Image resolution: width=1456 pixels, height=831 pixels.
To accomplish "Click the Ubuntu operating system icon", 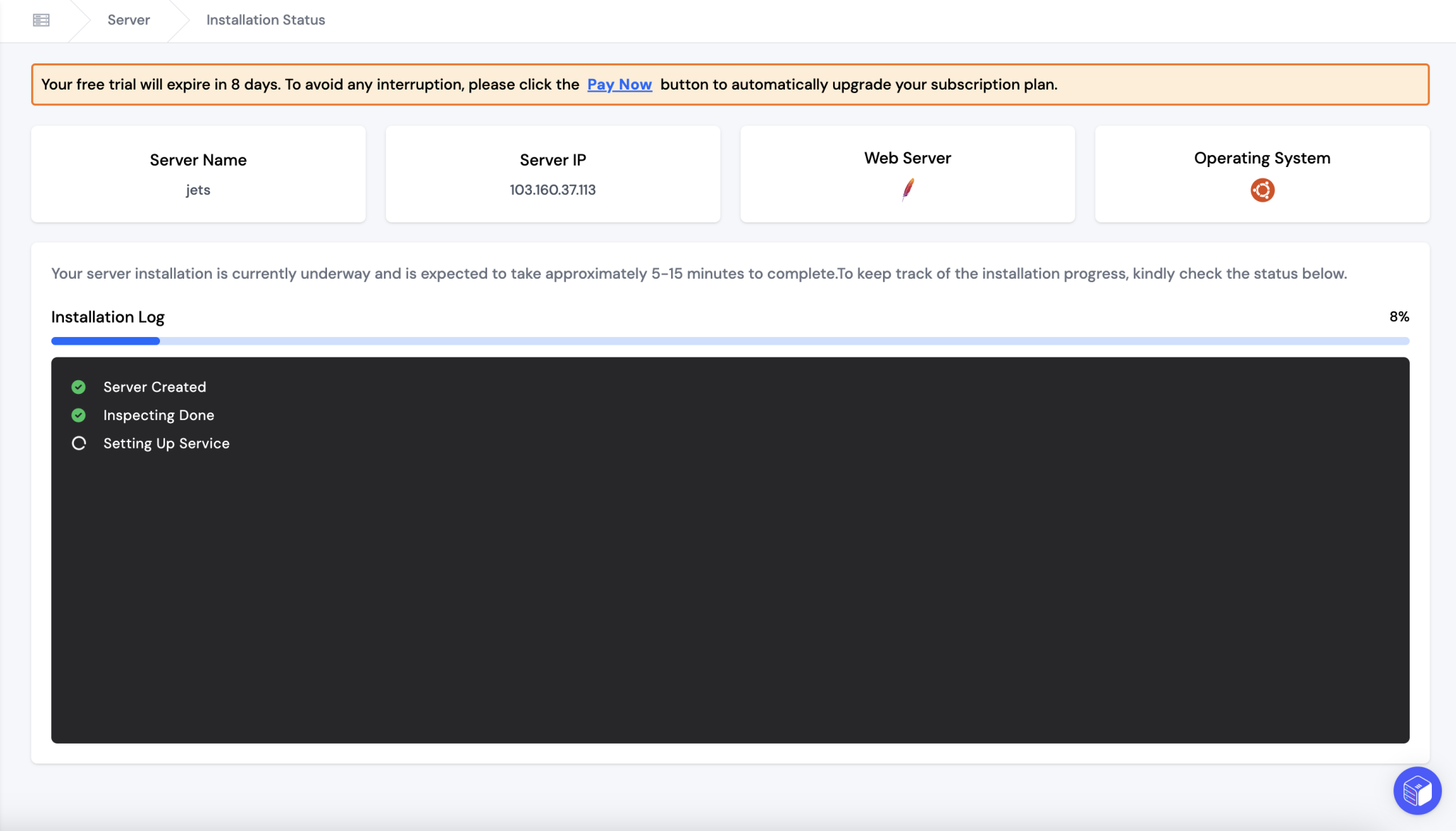I will coord(1261,190).
